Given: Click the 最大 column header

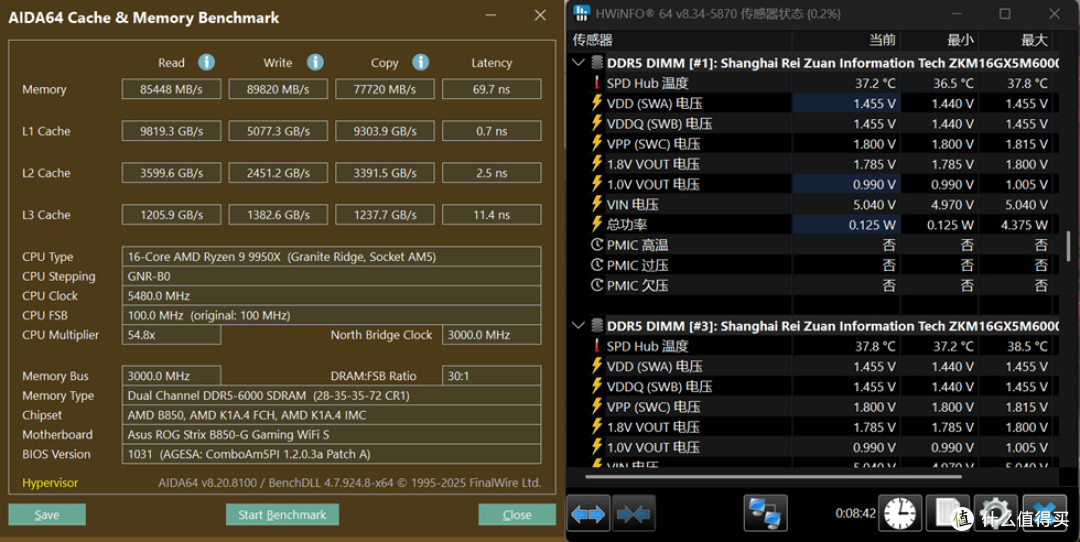Looking at the screenshot, I should coord(1034,40).
